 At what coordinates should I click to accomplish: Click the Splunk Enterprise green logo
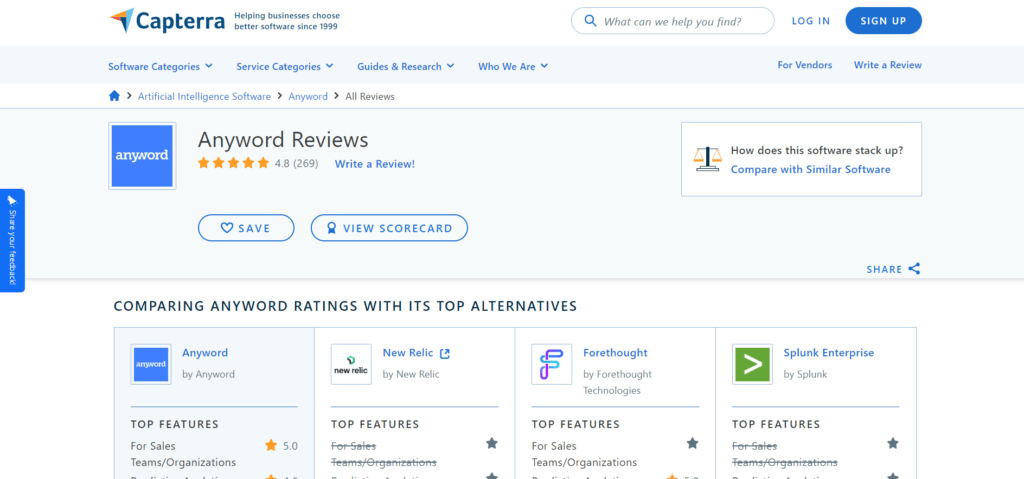(752, 364)
